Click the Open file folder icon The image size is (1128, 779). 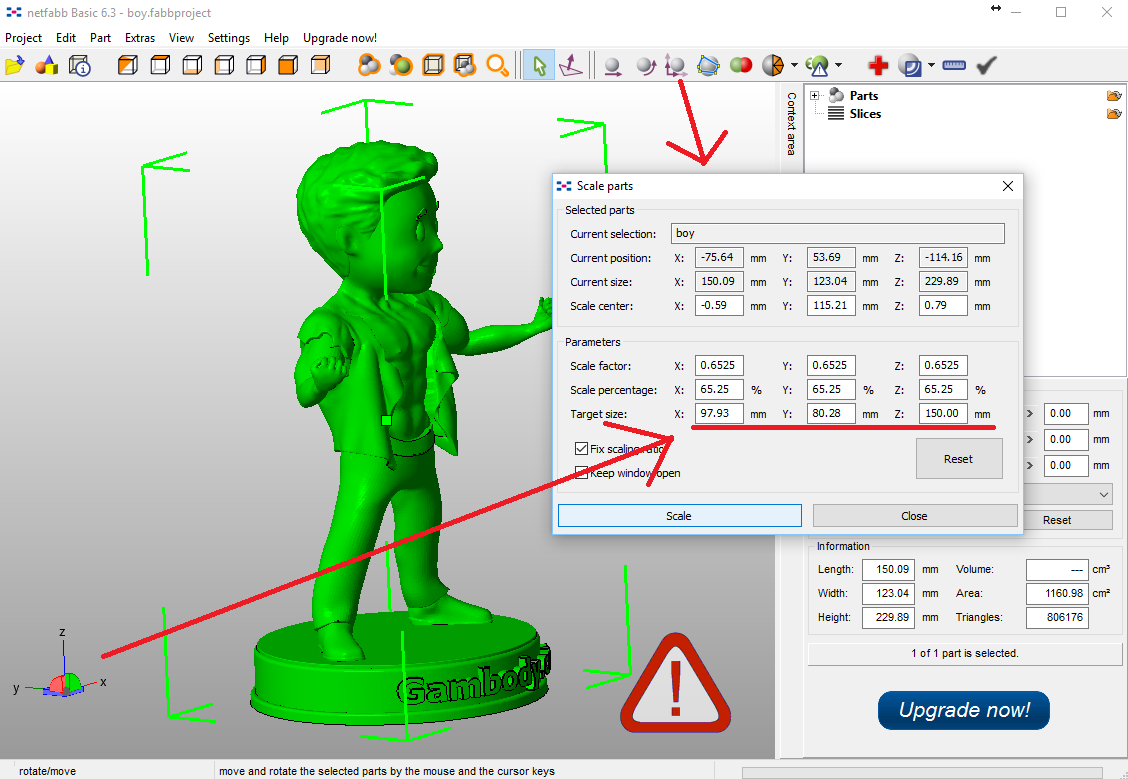(x=14, y=66)
